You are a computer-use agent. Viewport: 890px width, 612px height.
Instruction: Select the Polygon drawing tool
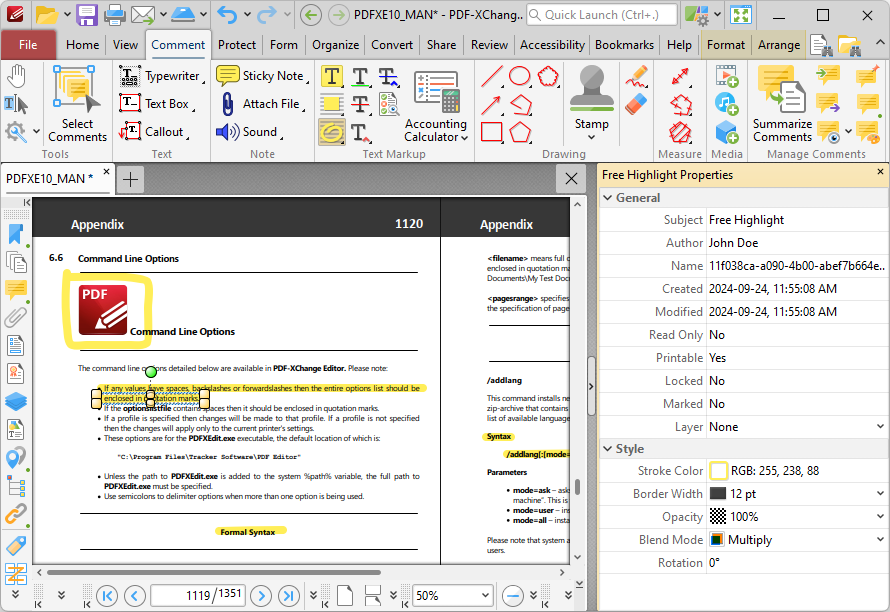point(520,132)
